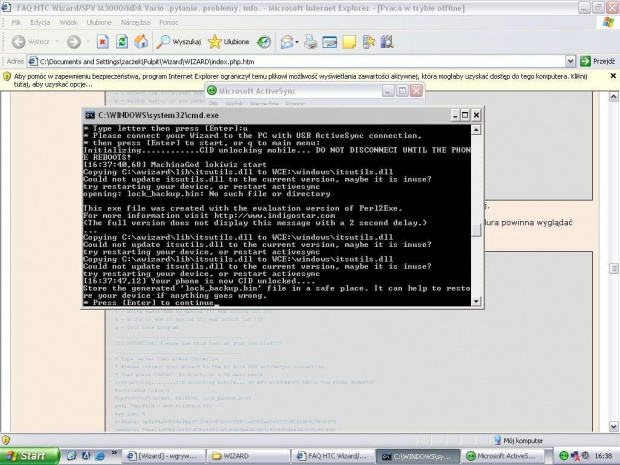Click the network connection tray icon
The height and width of the screenshot is (465, 620).
575,456
